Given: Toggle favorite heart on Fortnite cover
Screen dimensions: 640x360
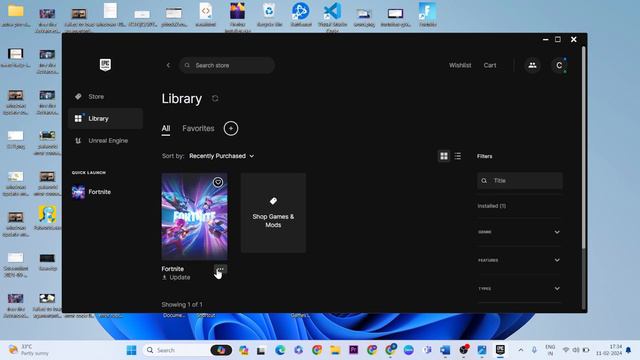Looking at the screenshot, I should tap(218, 182).
